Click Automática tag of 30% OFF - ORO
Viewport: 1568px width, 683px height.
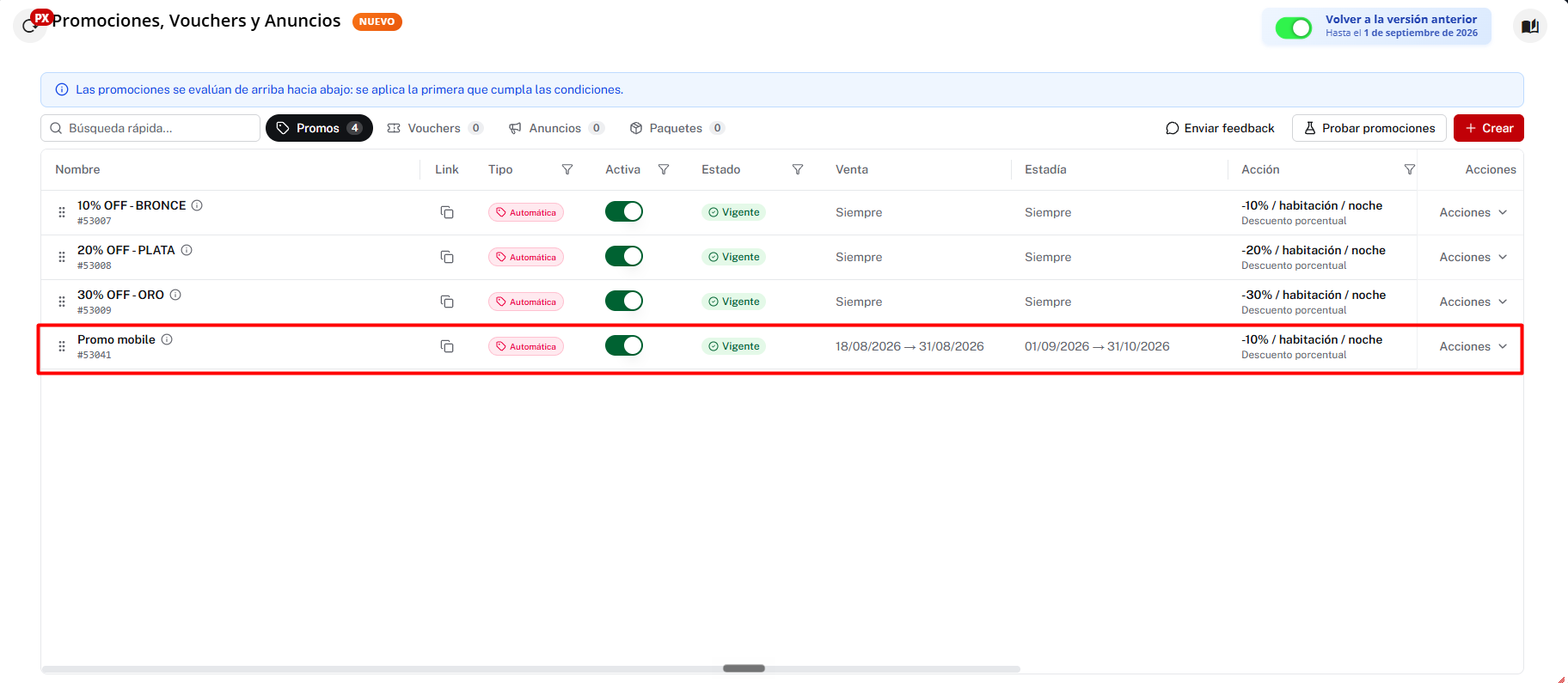coord(526,302)
